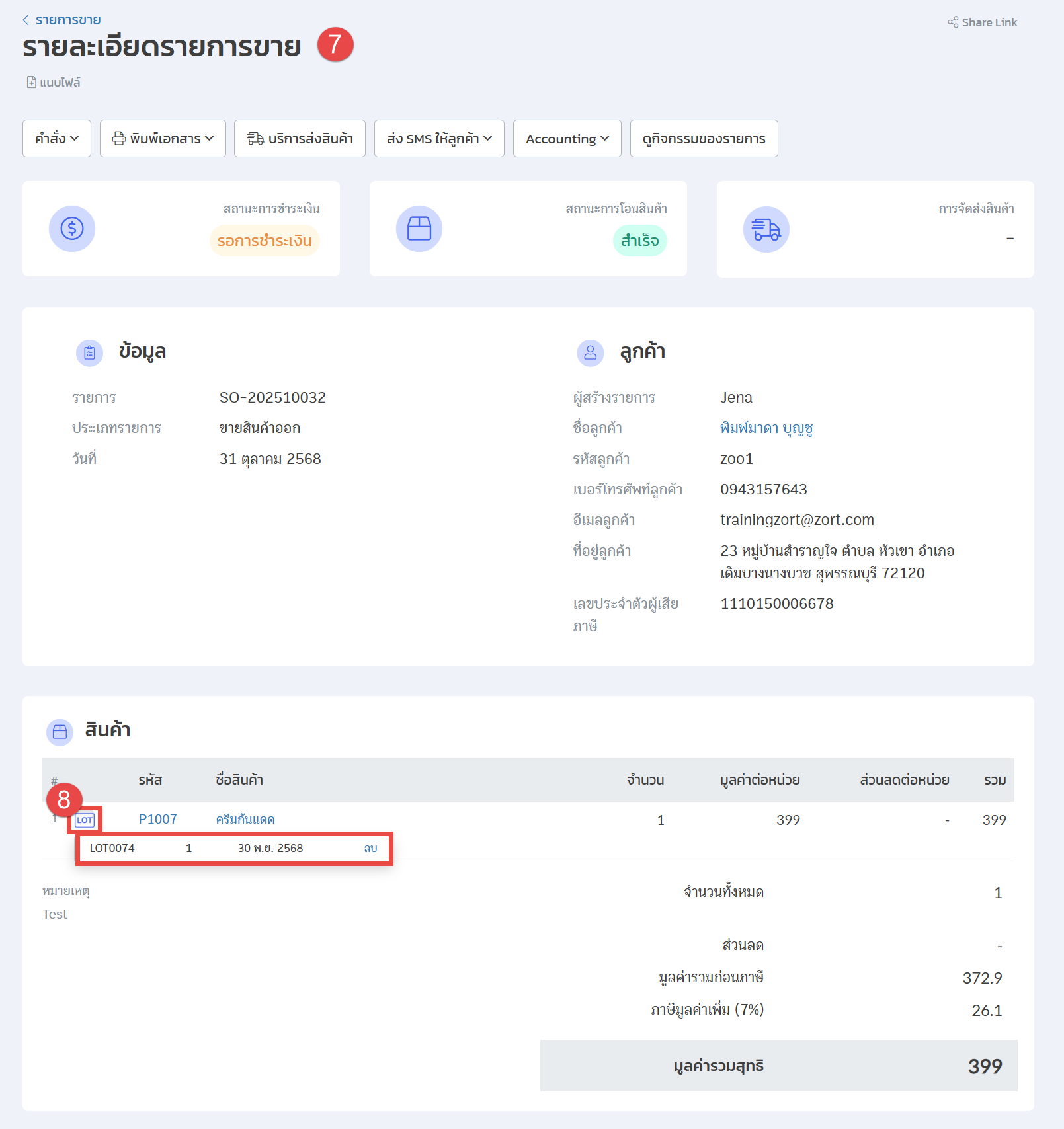Open the คำสั่ง command dropdown
Viewport: 1064px width, 1129px height.
(57, 139)
